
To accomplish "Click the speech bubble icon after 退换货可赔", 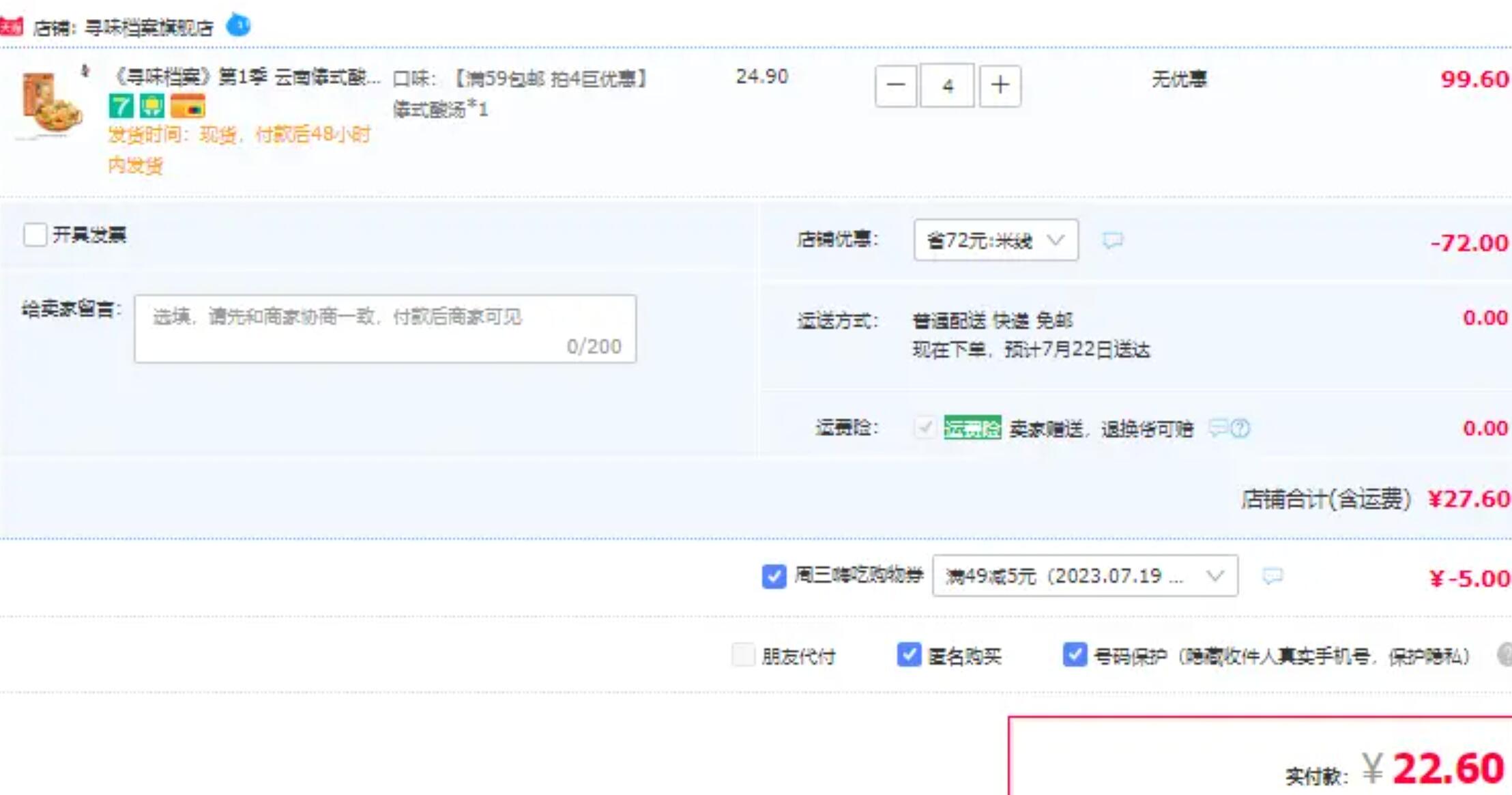I will pos(1217,428).
